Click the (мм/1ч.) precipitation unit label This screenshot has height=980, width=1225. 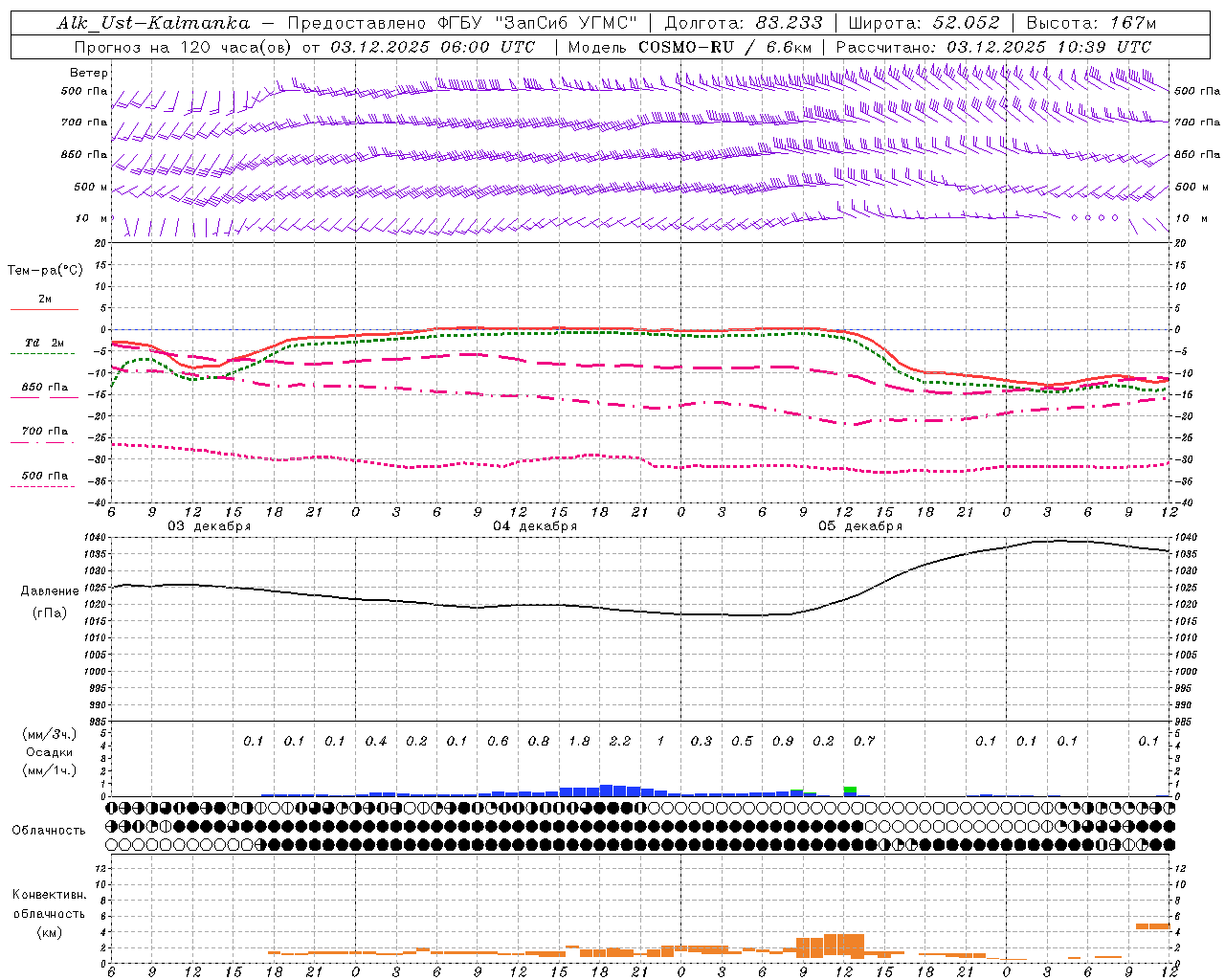click(x=51, y=770)
